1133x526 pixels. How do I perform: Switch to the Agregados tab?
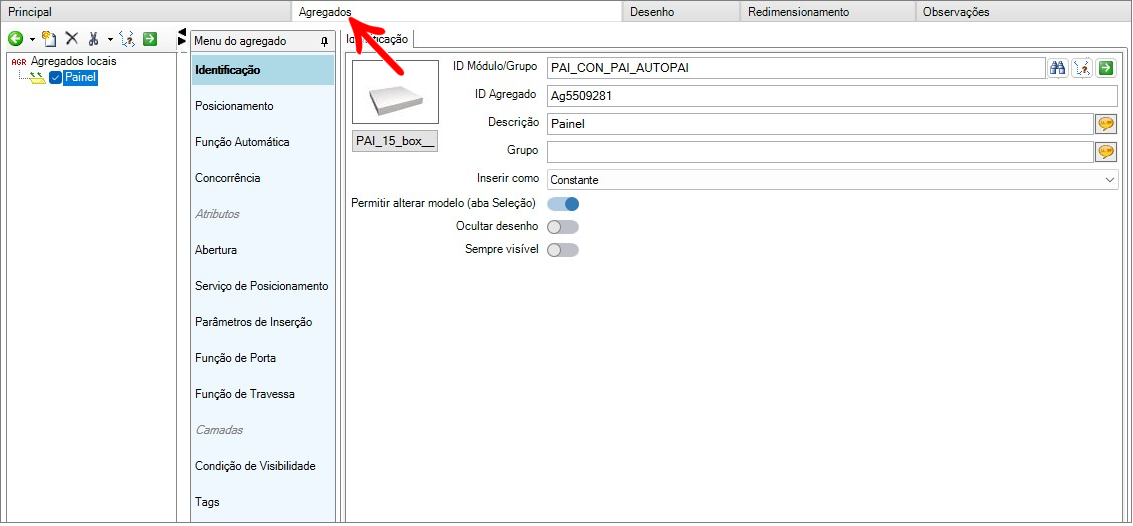457,12
